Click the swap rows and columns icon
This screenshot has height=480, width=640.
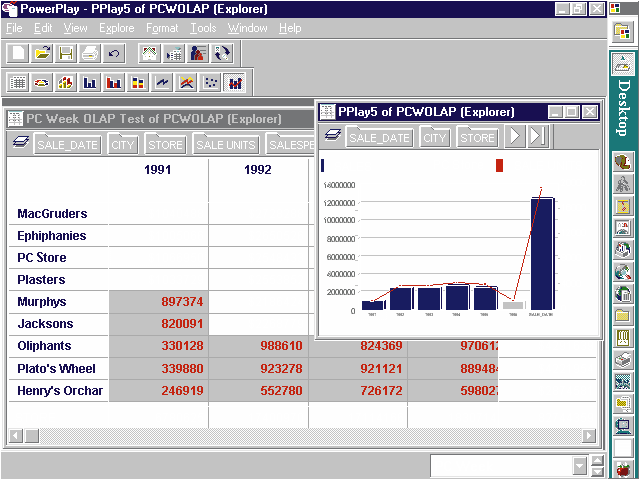click(x=222, y=53)
